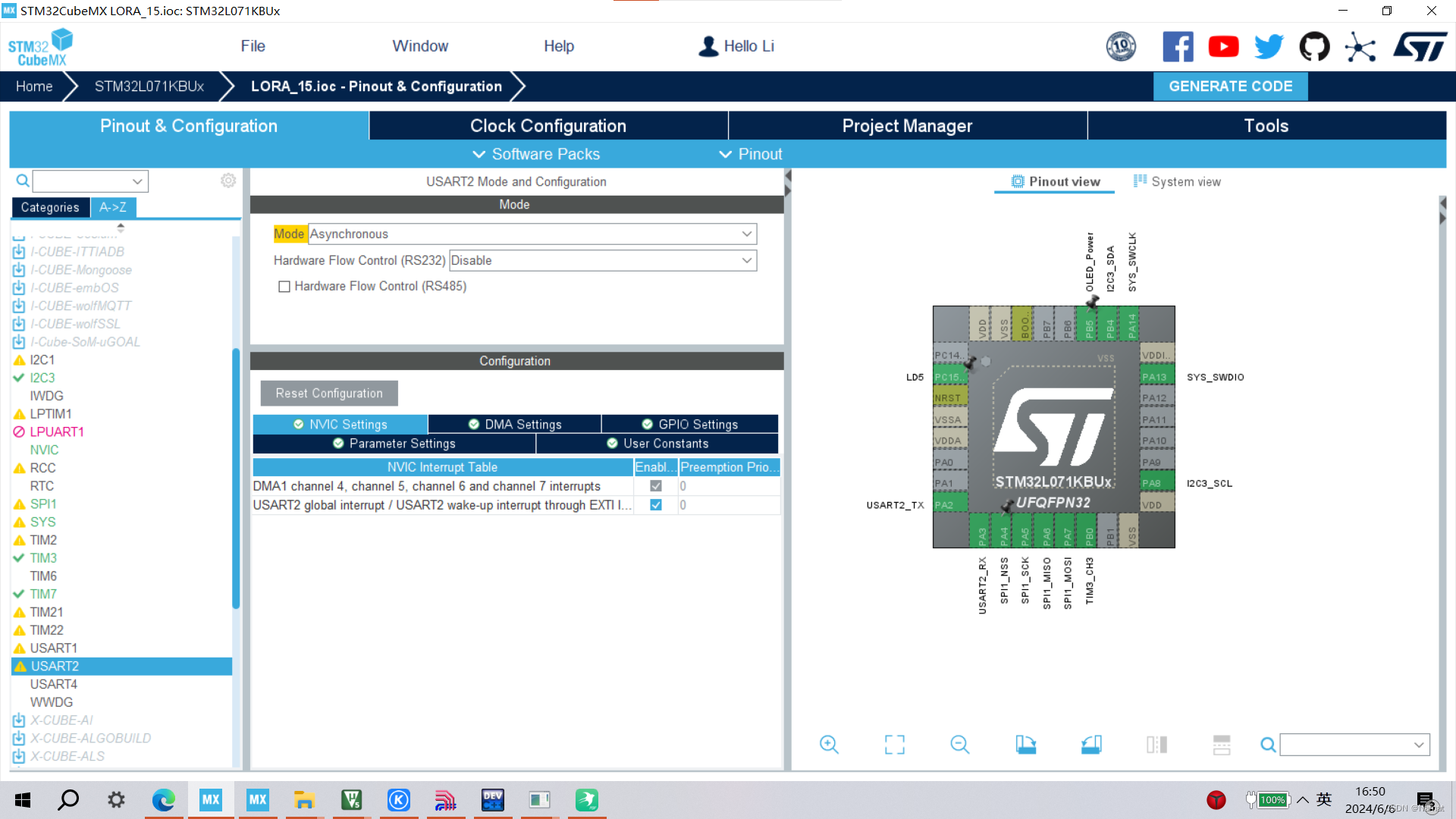
Task: Select the System view icon
Action: pos(1141,181)
